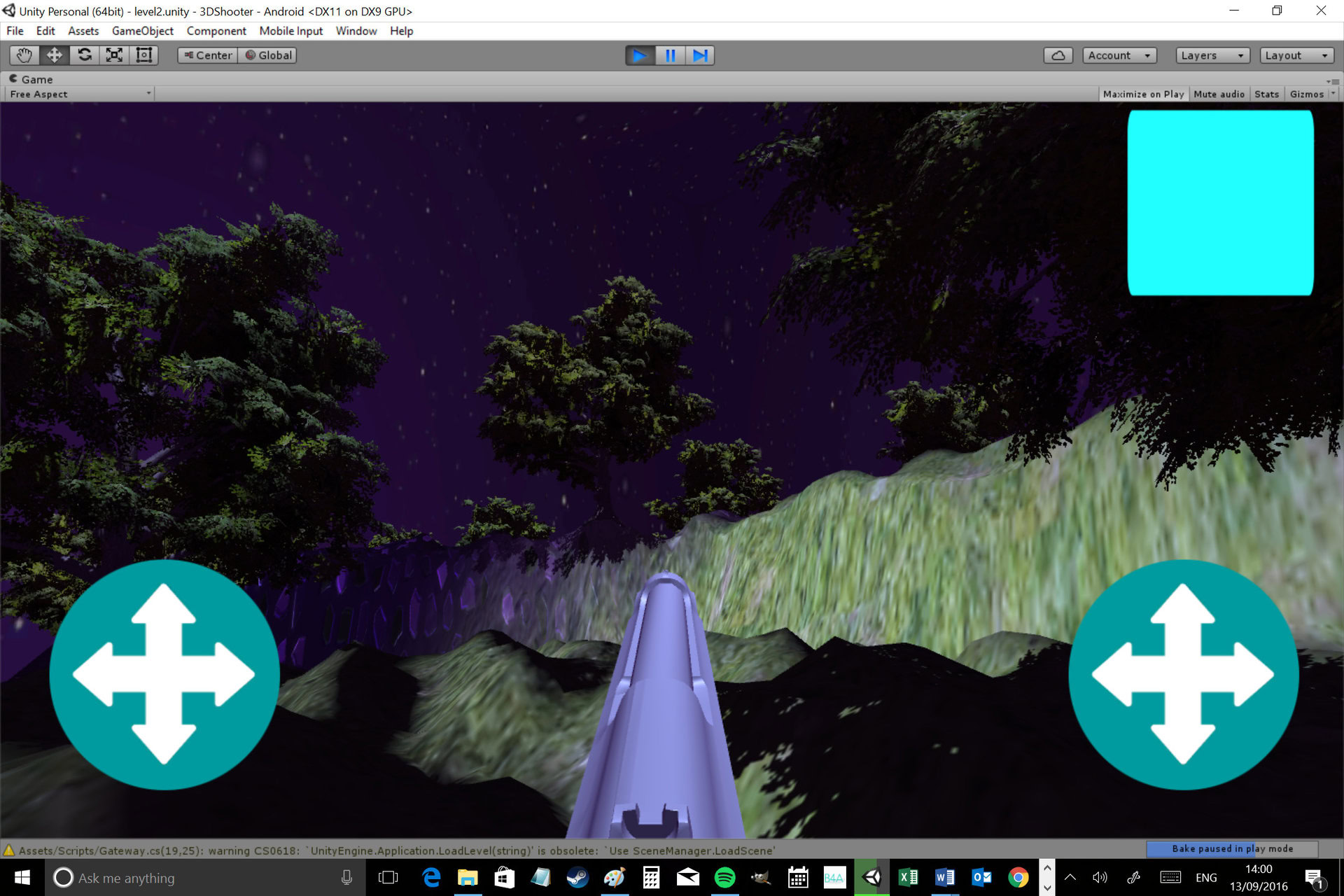Select the Move tool icon
The image size is (1344, 896).
(x=55, y=55)
